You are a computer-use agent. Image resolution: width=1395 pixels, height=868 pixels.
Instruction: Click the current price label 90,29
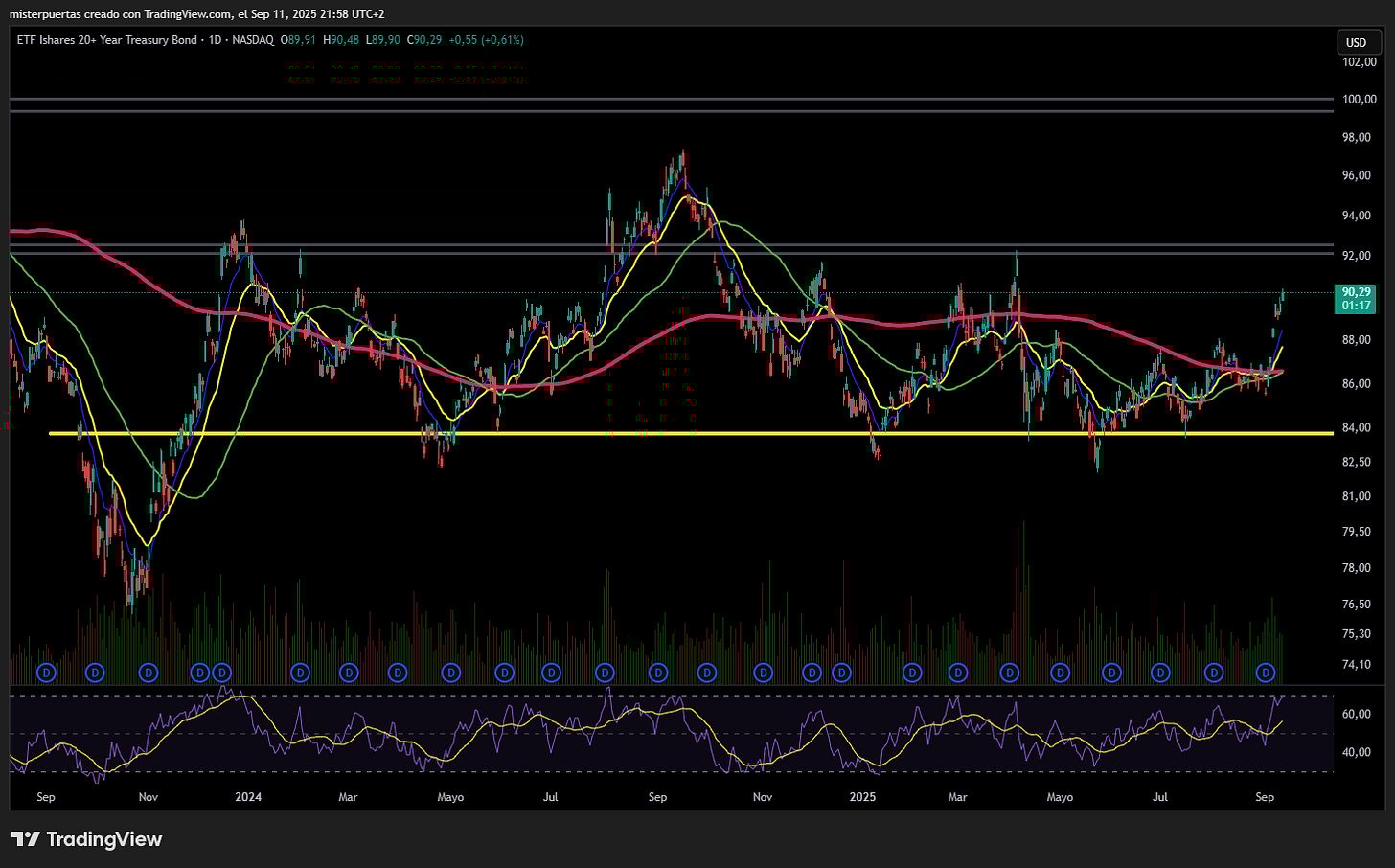point(1355,292)
